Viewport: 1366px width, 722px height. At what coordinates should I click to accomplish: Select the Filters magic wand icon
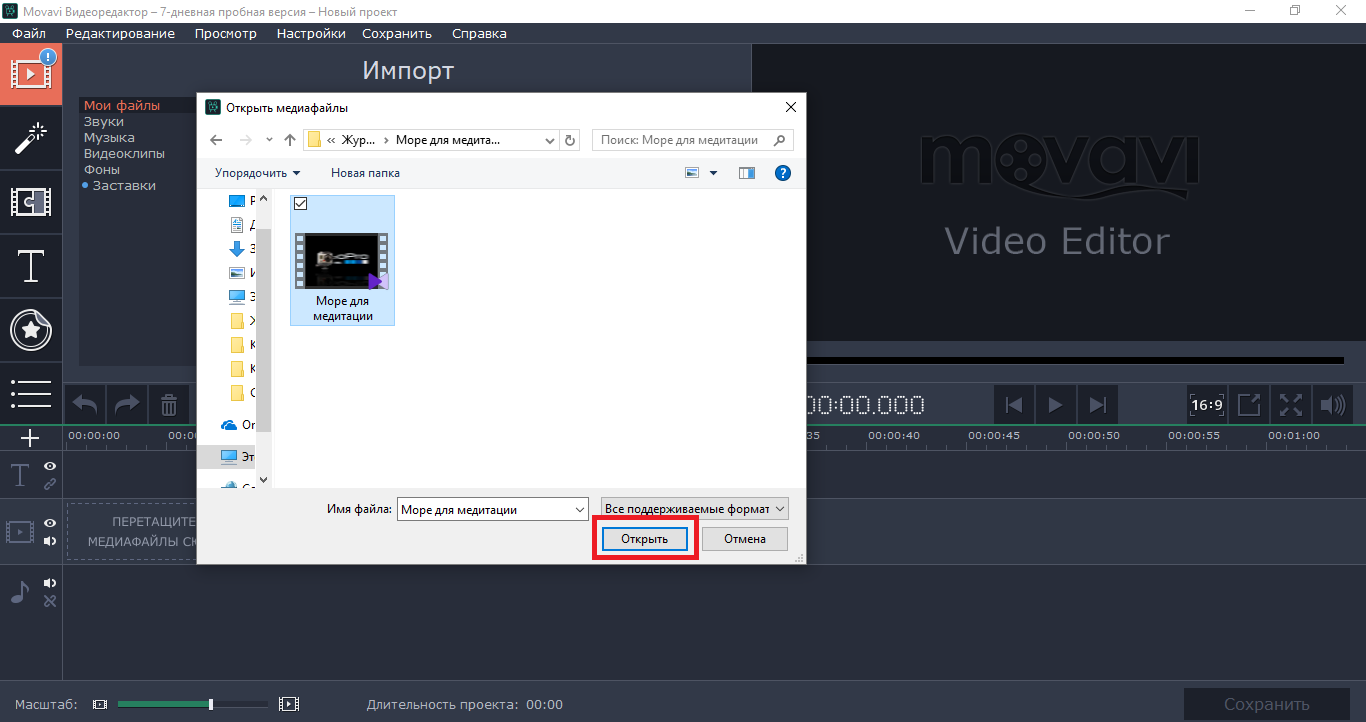31,138
